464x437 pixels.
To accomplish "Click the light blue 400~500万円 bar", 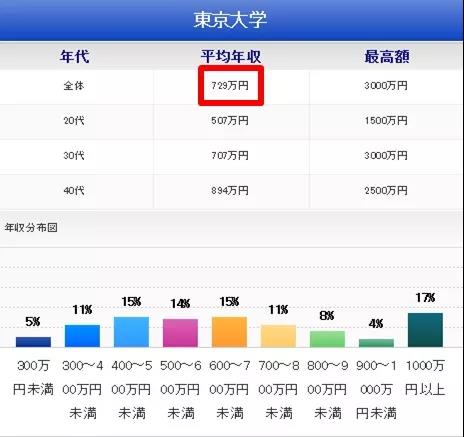I will [x=131, y=332].
